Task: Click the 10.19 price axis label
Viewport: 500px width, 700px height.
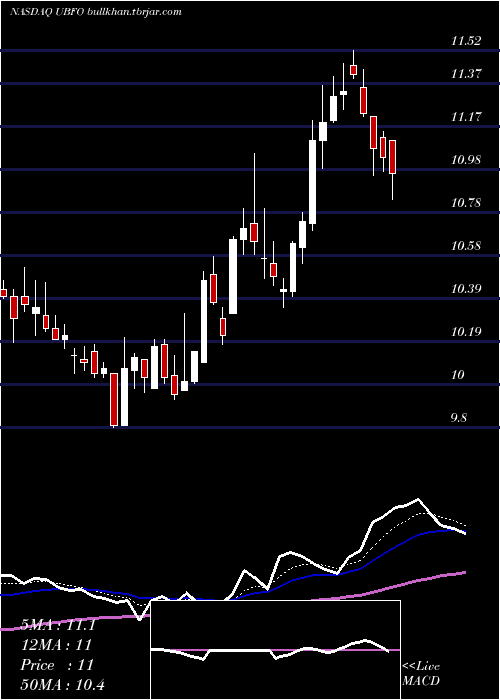Action: [466, 332]
